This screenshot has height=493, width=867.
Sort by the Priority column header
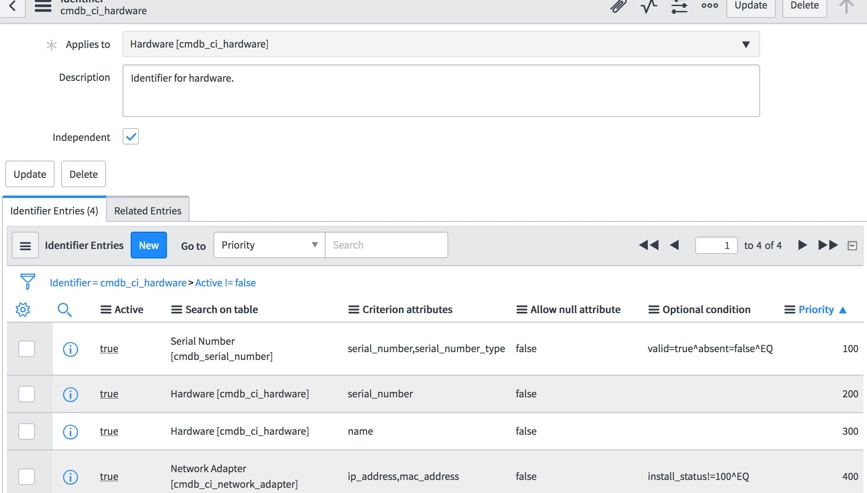click(x=816, y=310)
